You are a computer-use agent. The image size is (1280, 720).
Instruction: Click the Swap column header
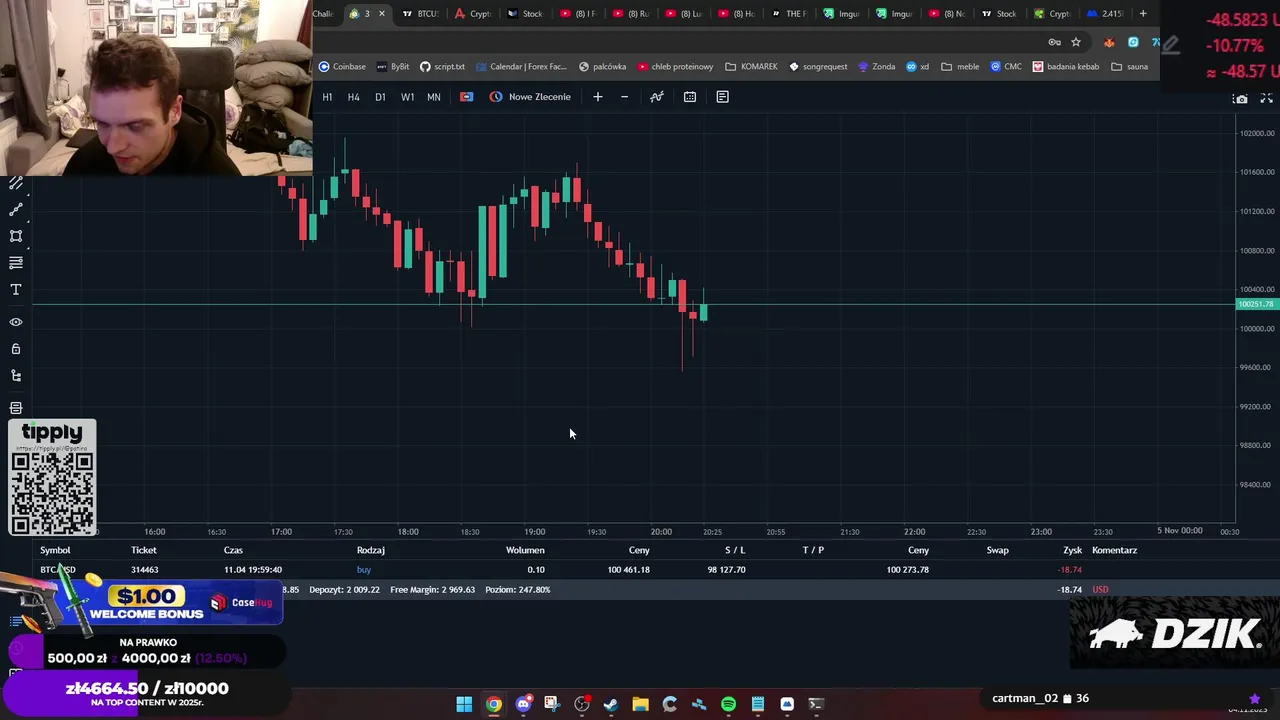click(x=997, y=550)
